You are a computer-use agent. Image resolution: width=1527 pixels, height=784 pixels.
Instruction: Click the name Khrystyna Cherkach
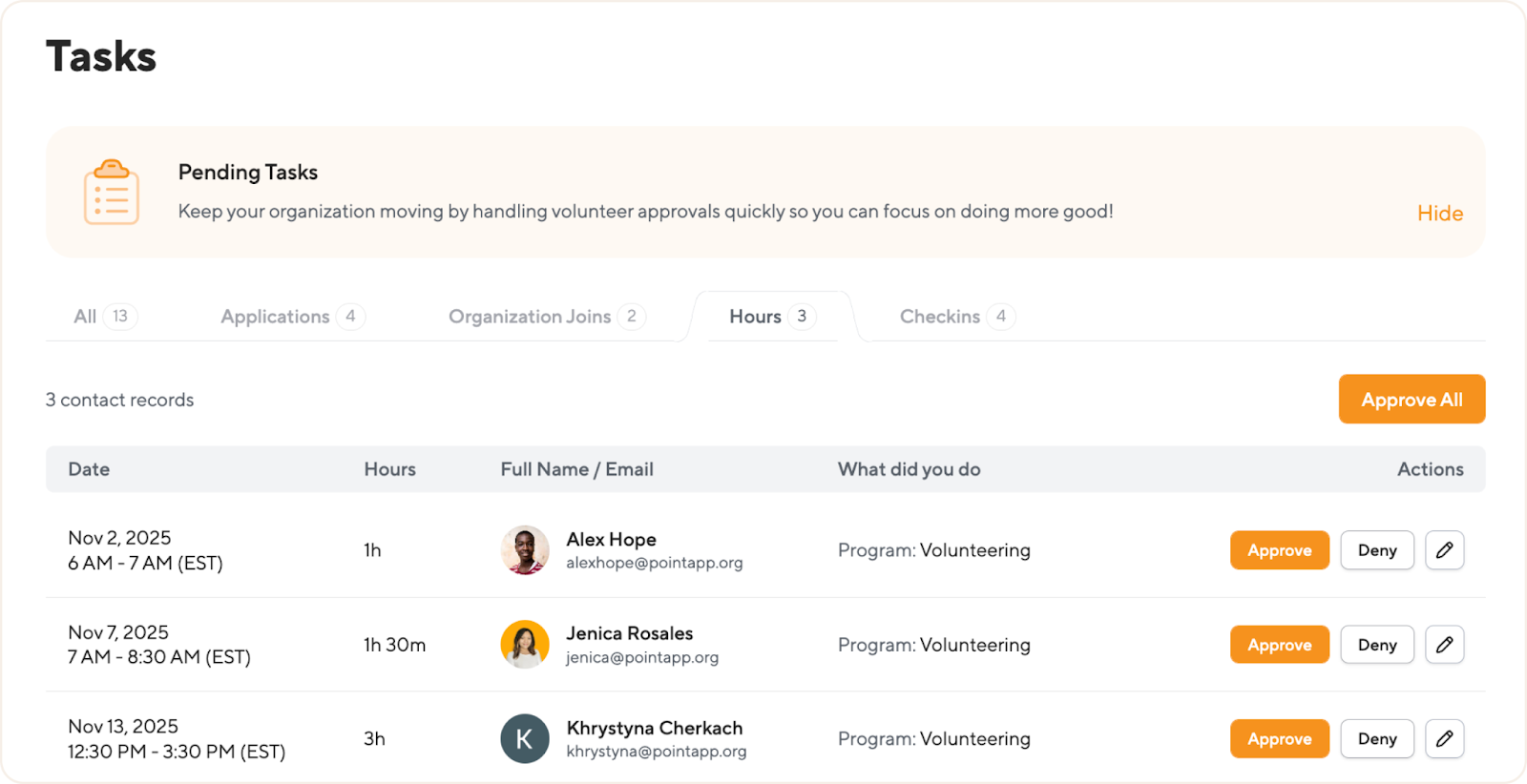click(x=654, y=728)
